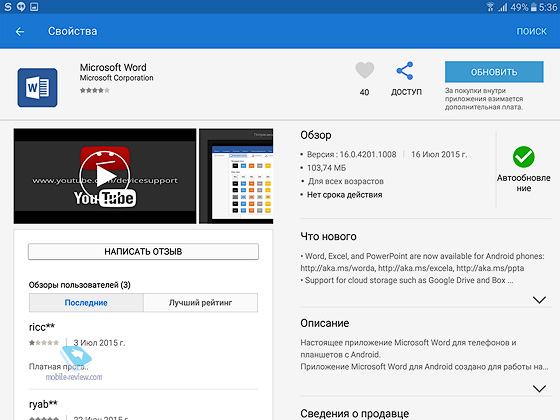Expand the Что нового section
This screenshot has height=420, width=560.
pyautogui.click(x=539, y=300)
